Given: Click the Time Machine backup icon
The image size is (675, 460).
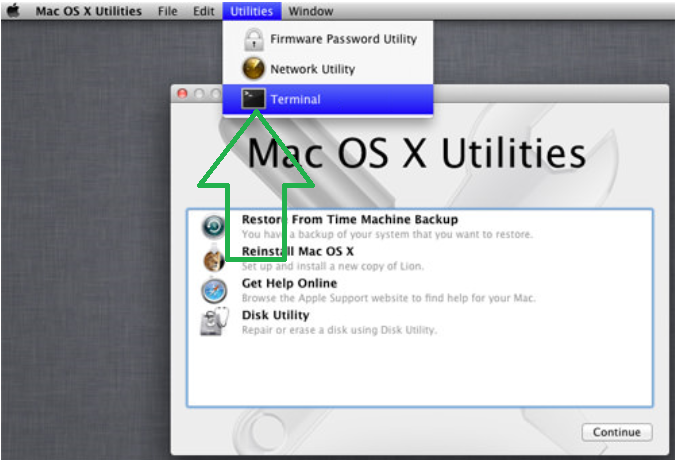Looking at the screenshot, I should coord(214,227).
